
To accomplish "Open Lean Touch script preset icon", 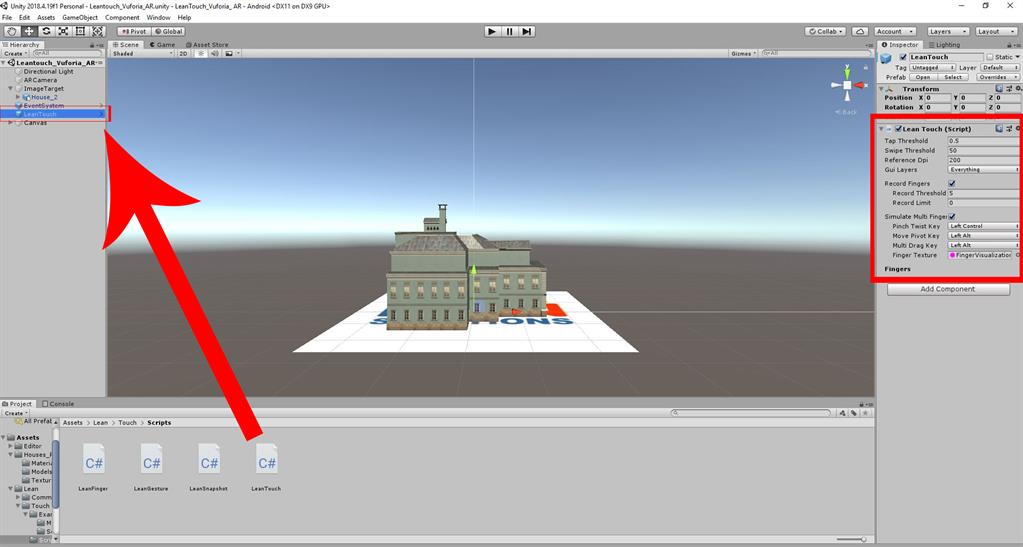I will tap(1009, 129).
